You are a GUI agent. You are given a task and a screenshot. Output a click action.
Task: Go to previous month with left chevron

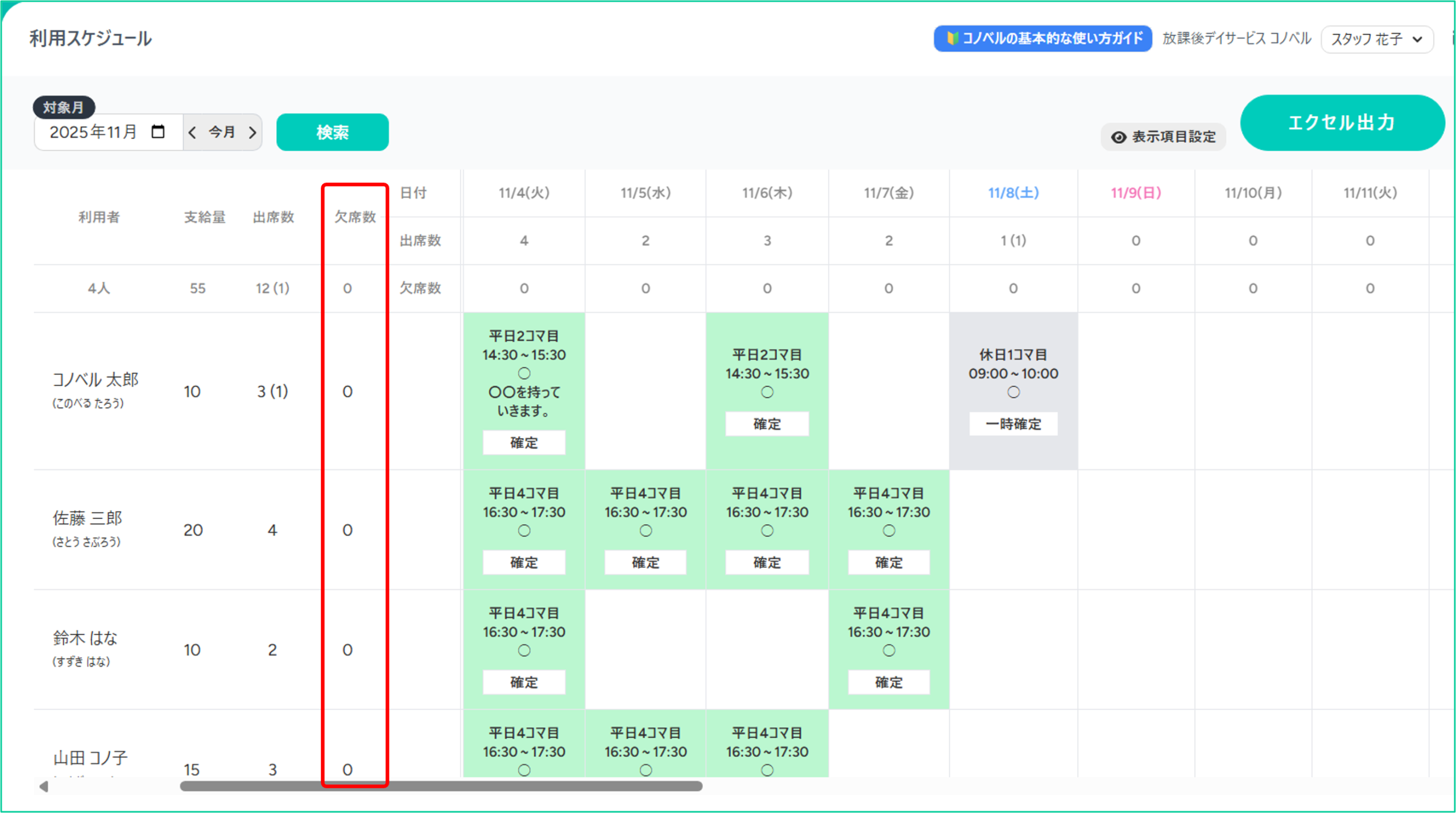[192, 132]
